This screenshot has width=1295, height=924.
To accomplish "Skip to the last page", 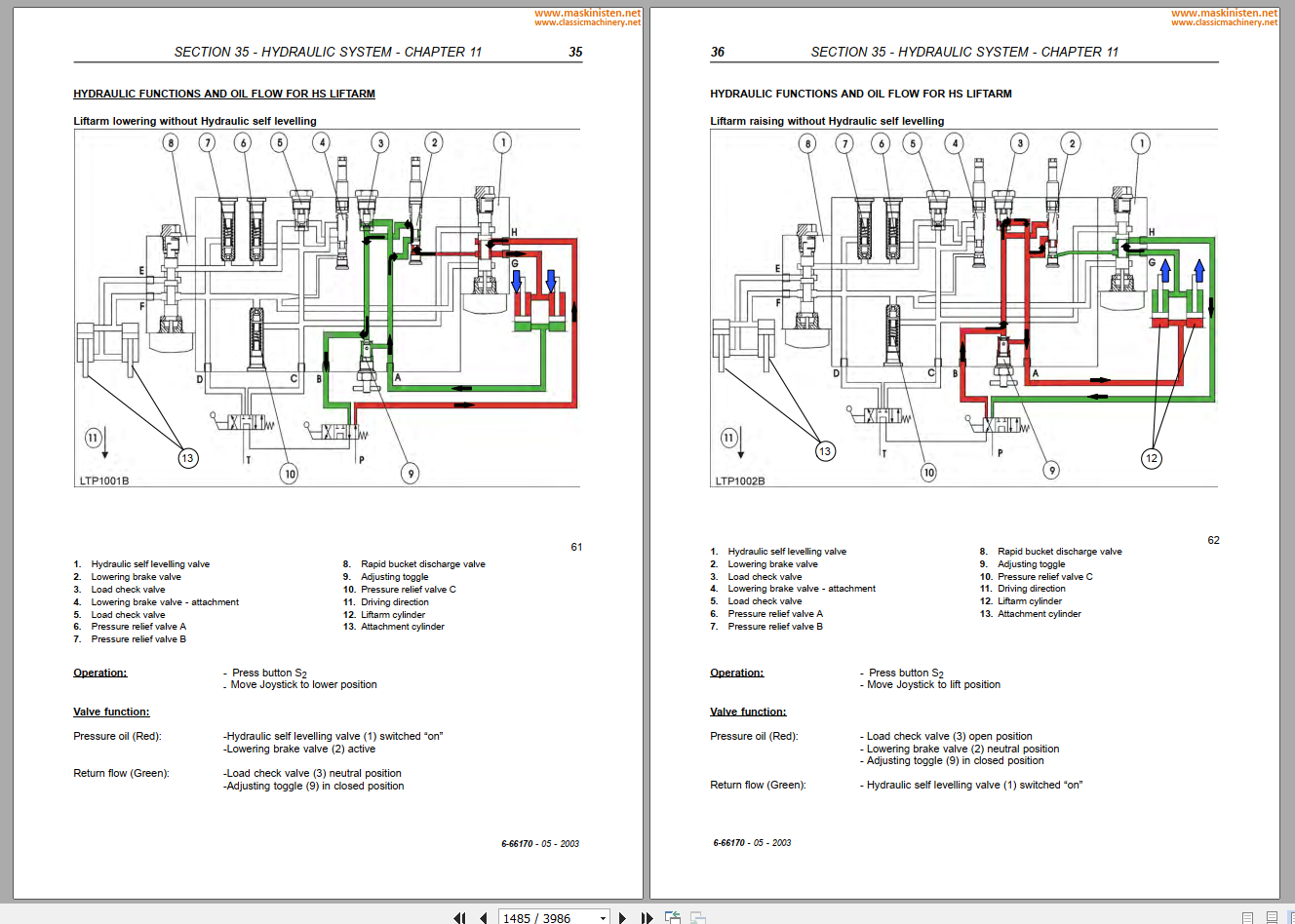I will [x=647, y=917].
